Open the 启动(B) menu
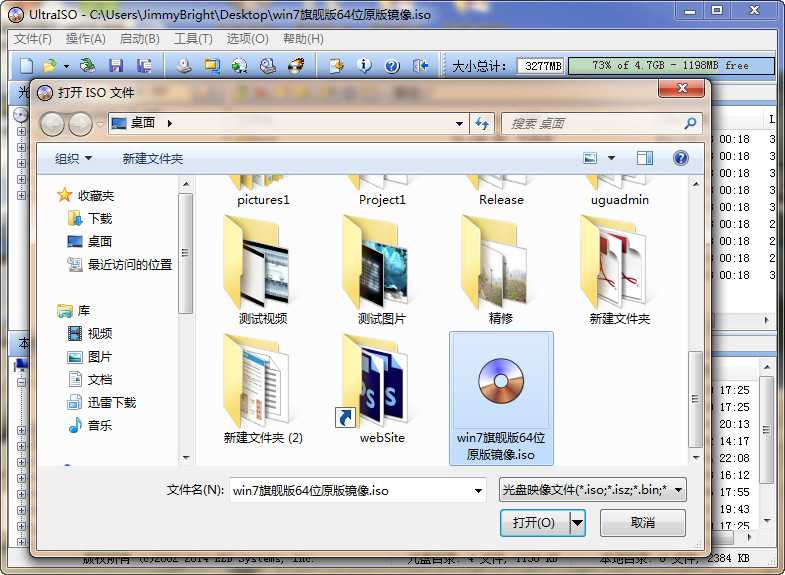This screenshot has height=575, width=785. (x=140, y=39)
